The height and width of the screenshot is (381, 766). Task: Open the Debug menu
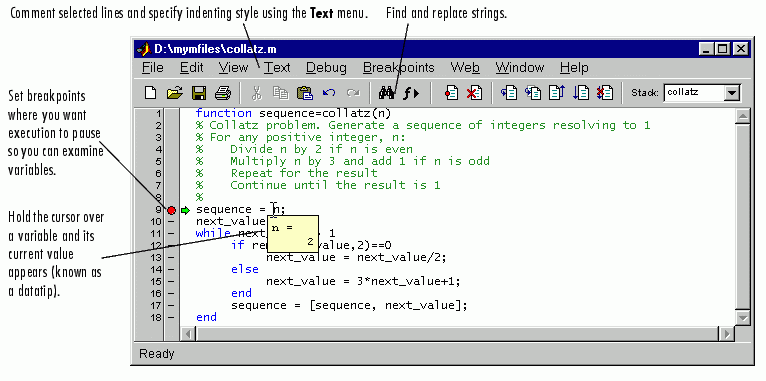click(x=326, y=68)
